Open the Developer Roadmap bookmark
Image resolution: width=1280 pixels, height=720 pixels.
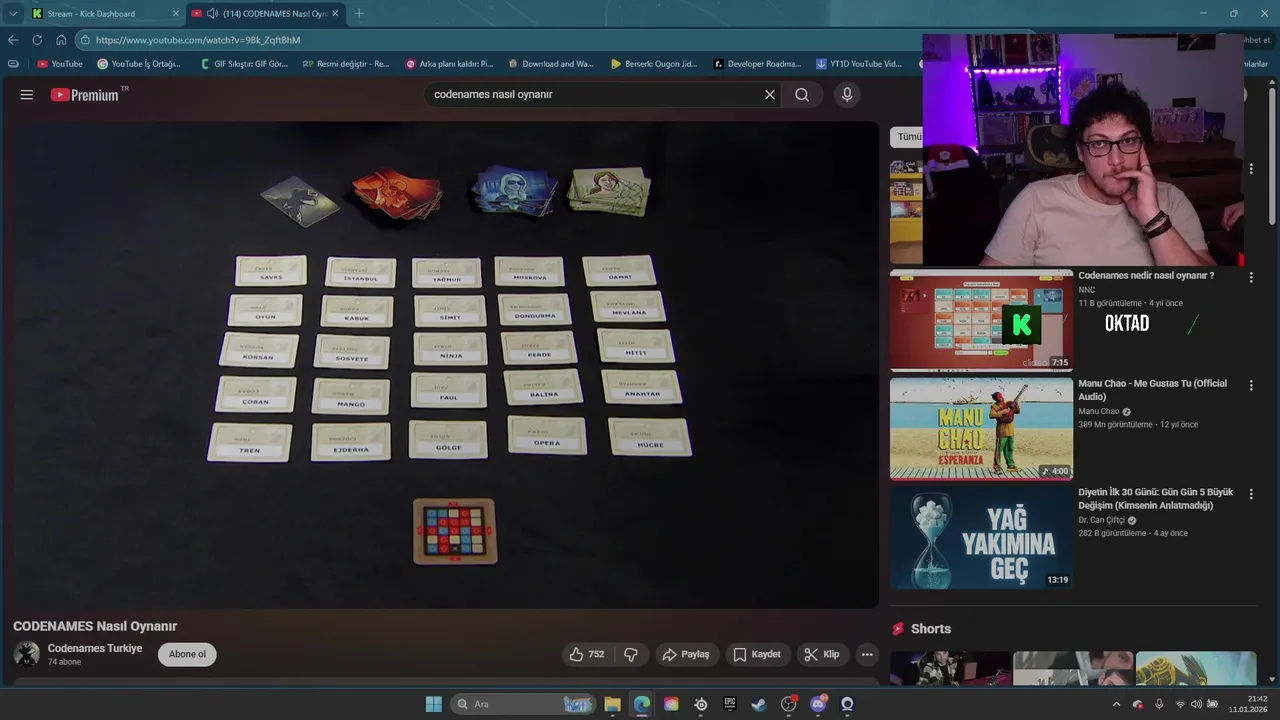click(757, 63)
